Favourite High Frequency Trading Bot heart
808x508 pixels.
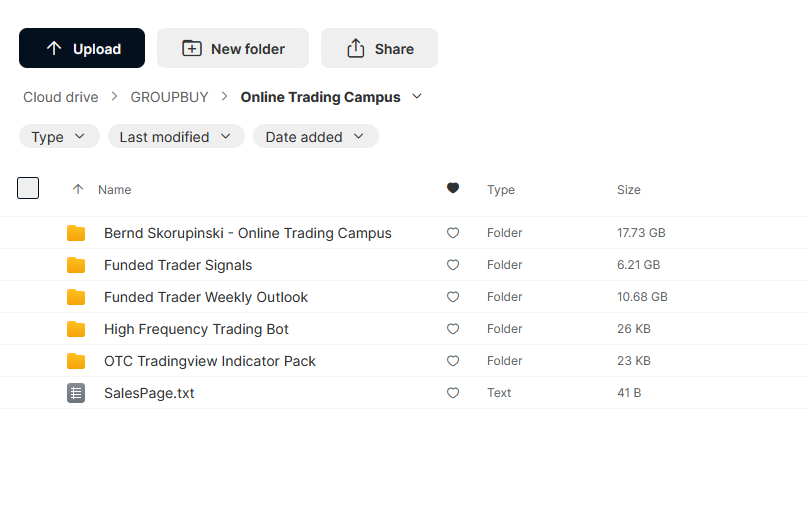pos(453,329)
